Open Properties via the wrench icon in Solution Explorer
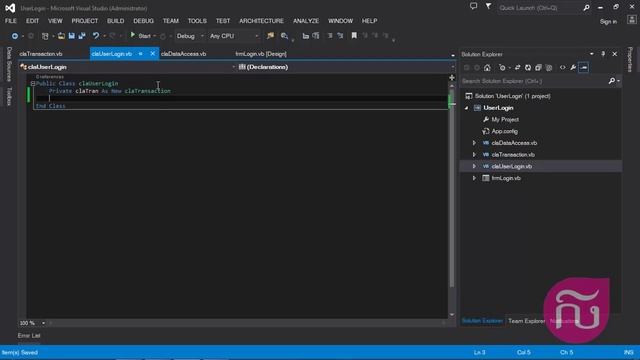The width and height of the screenshot is (640, 360). click(x=573, y=68)
